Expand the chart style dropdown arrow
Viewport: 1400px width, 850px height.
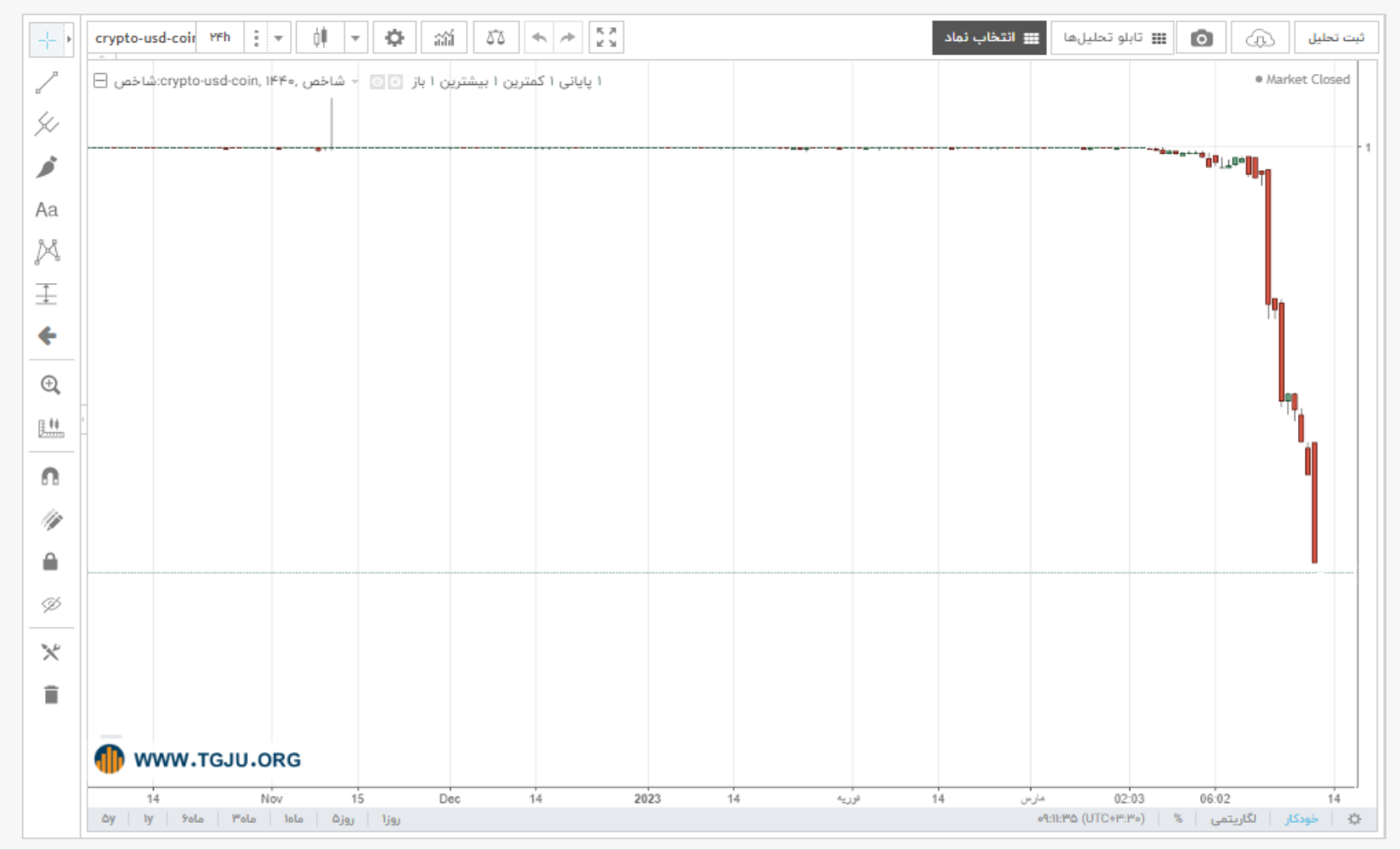[355, 37]
